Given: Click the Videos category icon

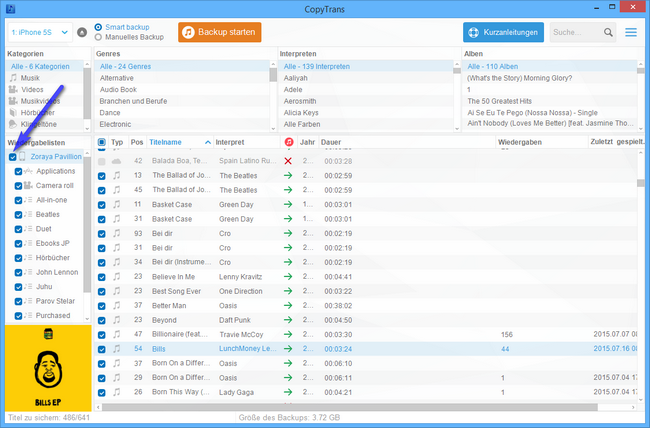Looking at the screenshot, I should click(x=13, y=89).
